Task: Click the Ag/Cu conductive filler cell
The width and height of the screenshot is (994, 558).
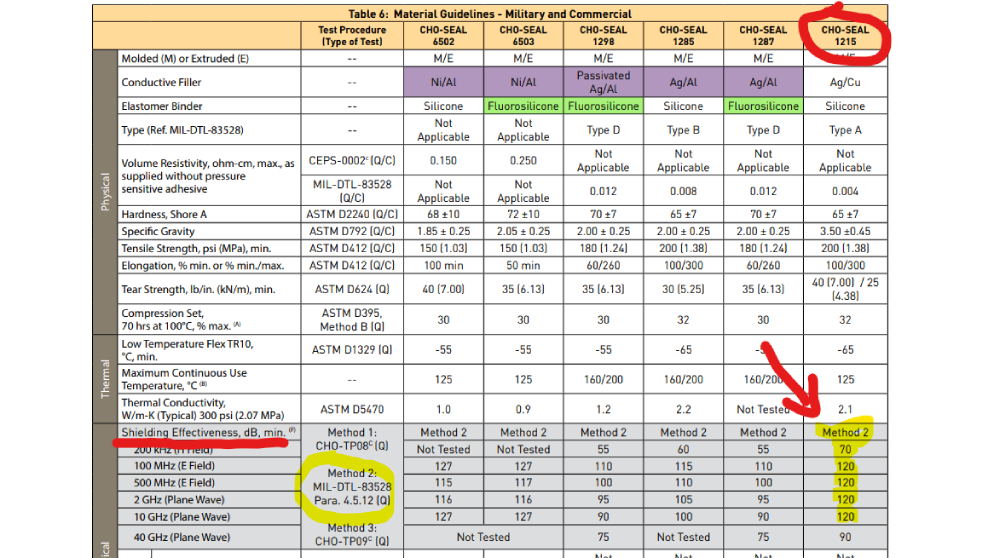Action: click(x=845, y=82)
